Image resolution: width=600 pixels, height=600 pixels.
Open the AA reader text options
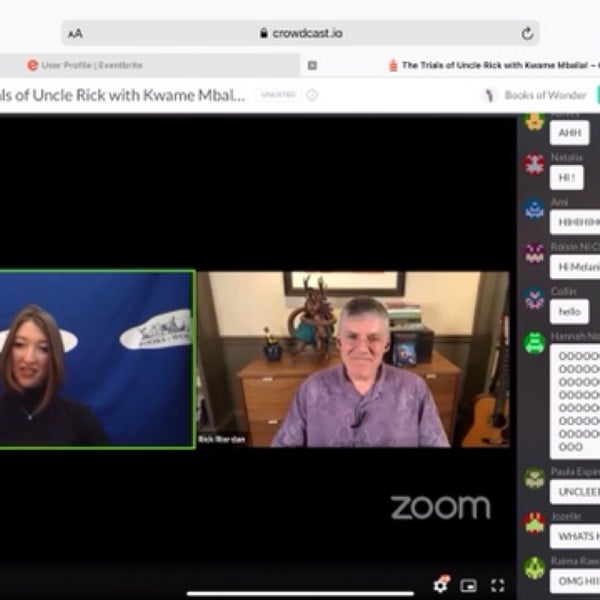[x=75, y=33]
